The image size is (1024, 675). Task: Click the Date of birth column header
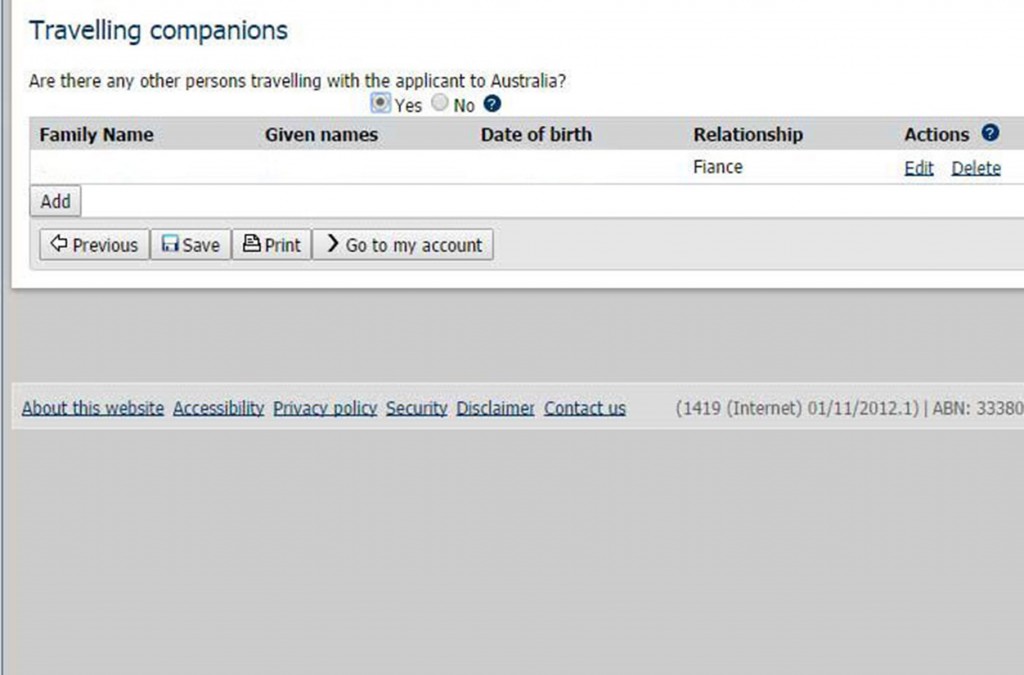click(x=536, y=134)
